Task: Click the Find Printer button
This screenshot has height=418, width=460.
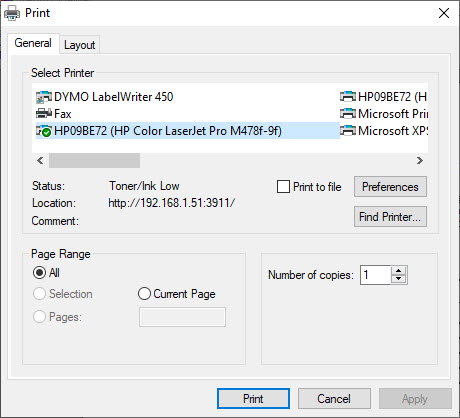Action: pos(390,217)
